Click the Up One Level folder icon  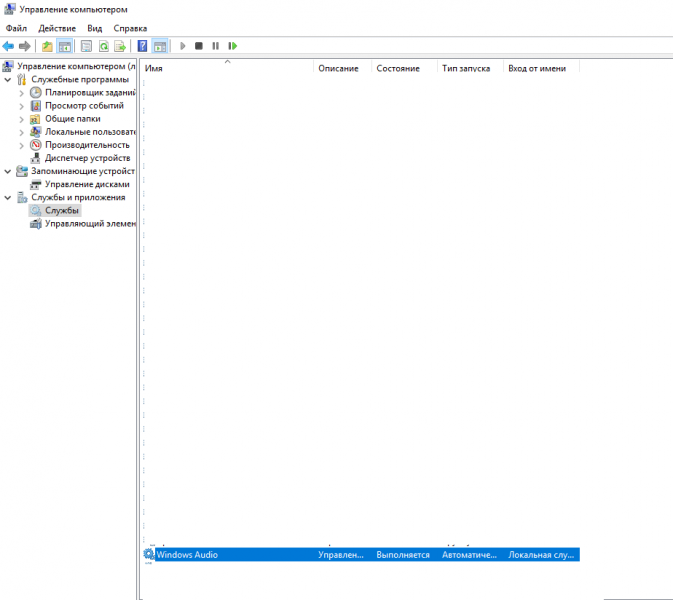click(47, 46)
